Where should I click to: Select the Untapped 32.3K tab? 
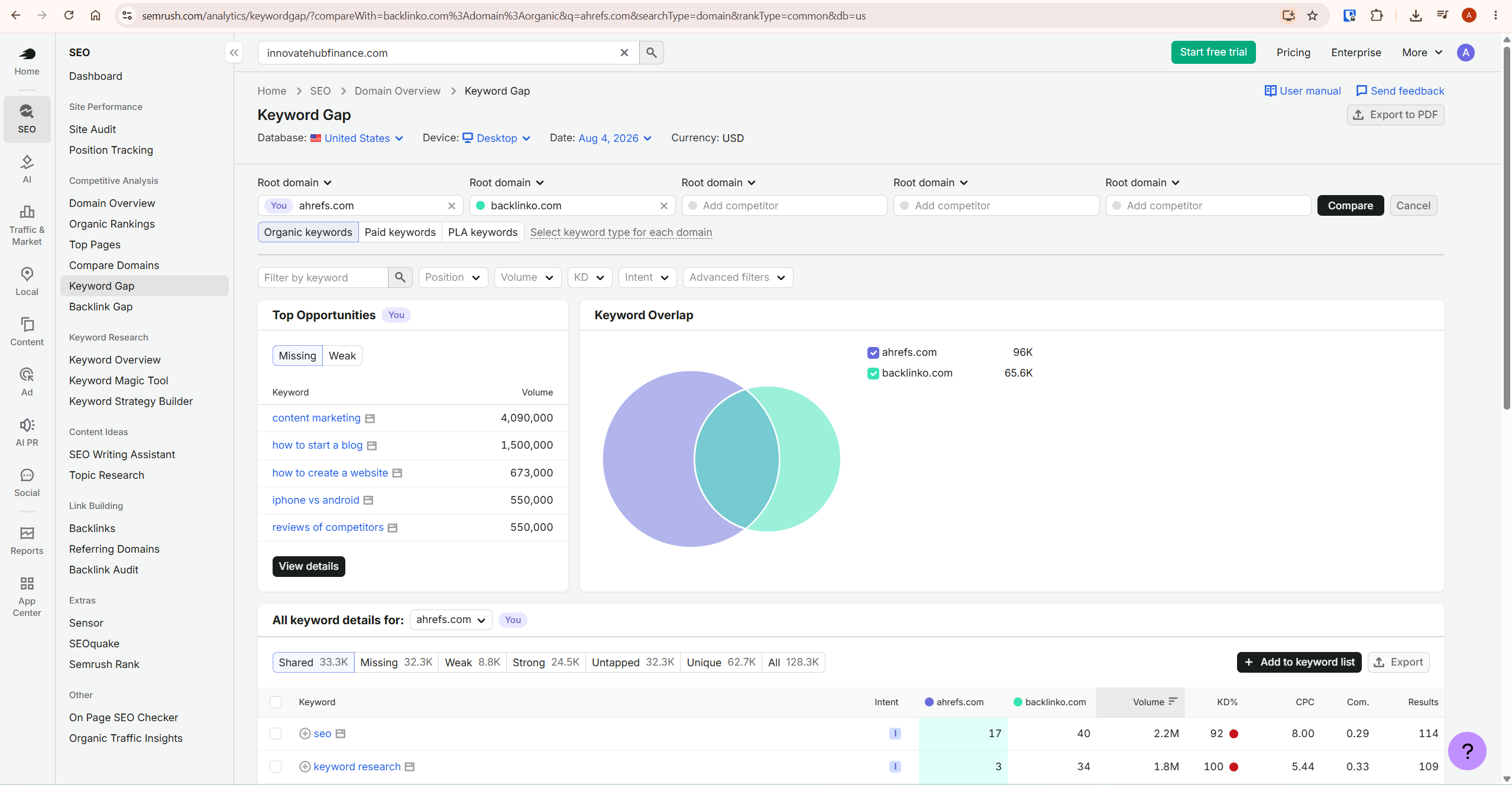coord(633,663)
